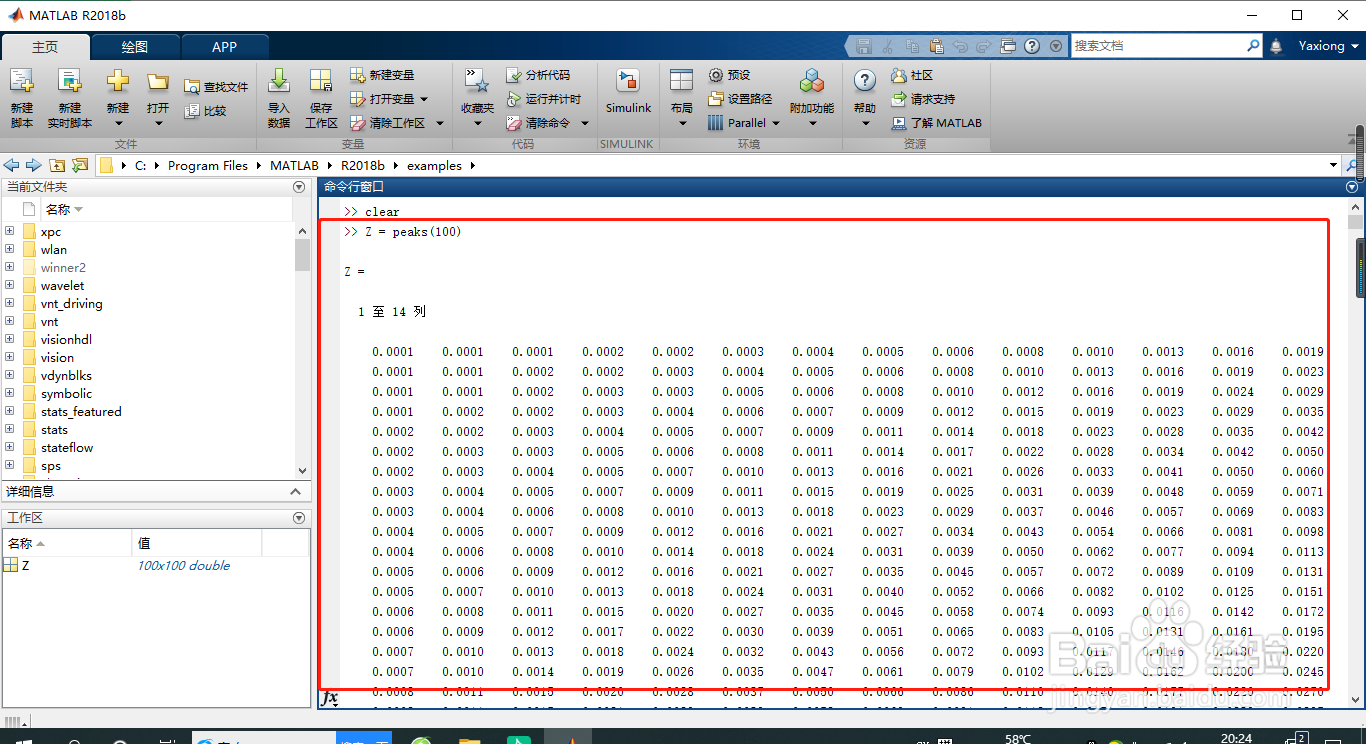Click 新建变量 (New Variable) button
Image resolution: width=1366 pixels, height=744 pixels.
382,75
